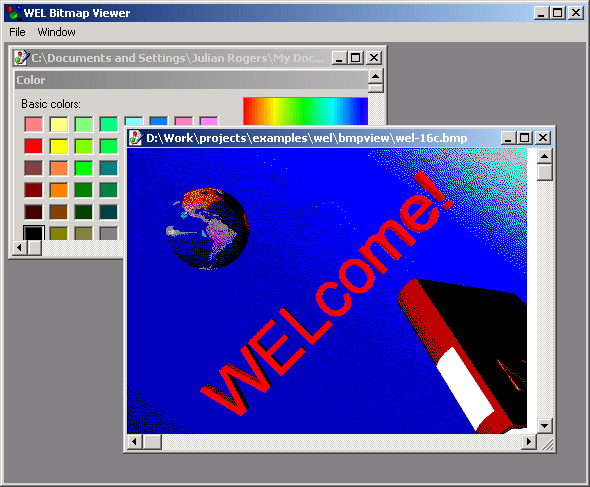Maximize the wel-16c.bmp child window

pos(525,138)
